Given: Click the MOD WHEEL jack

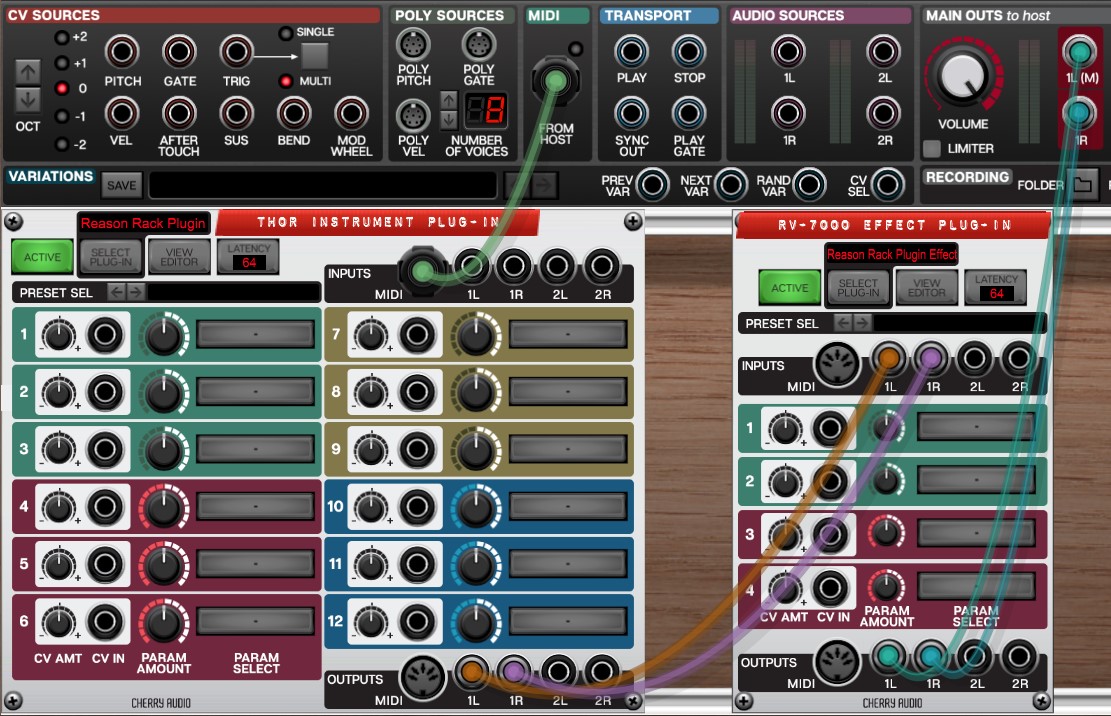Looking at the screenshot, I should point(351,113).
